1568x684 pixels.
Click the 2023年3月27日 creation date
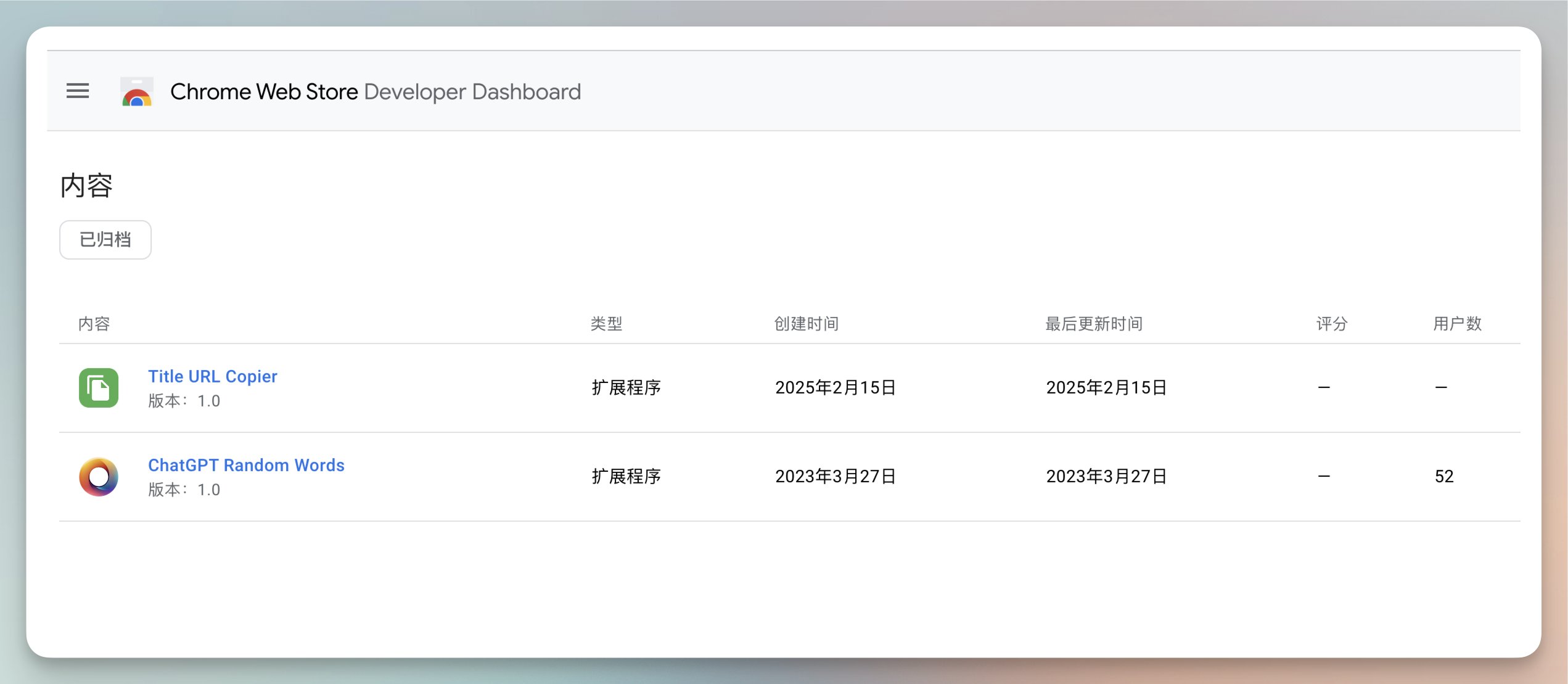pos(835,477)
